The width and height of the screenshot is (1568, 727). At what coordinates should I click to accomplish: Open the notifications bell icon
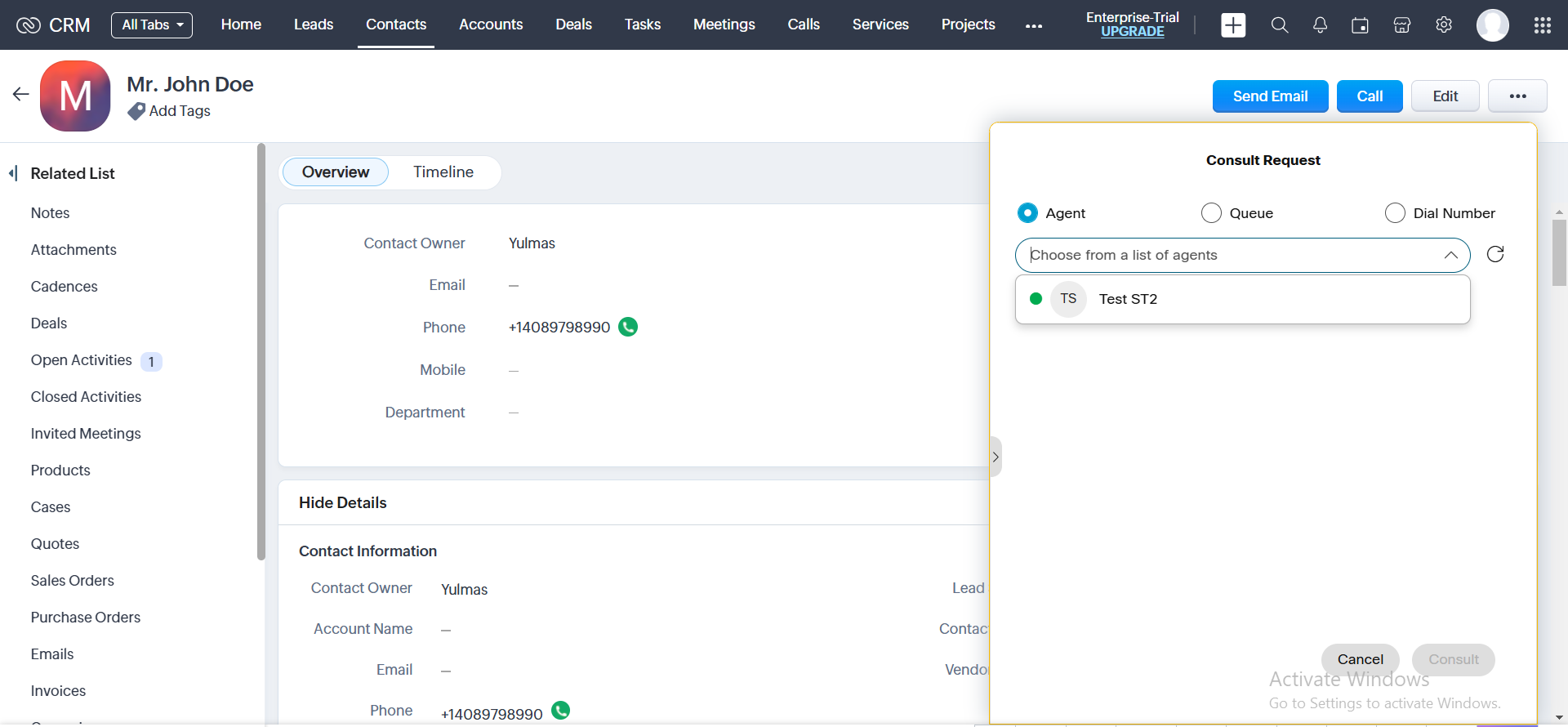(1320, 25)
